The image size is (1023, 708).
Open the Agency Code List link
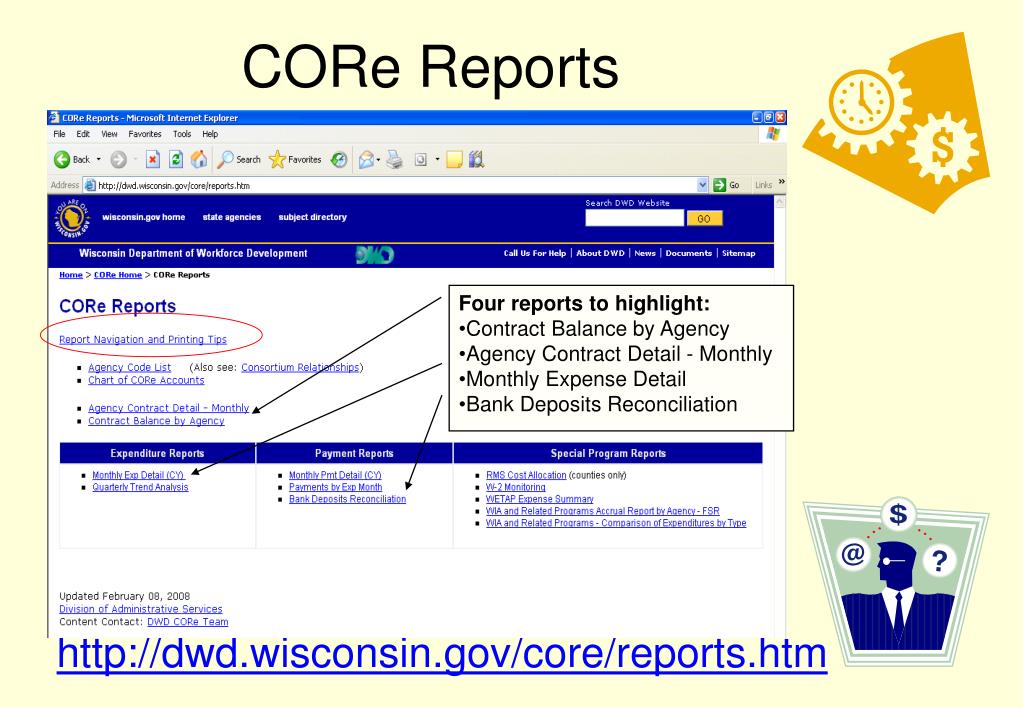coord(129,367)
